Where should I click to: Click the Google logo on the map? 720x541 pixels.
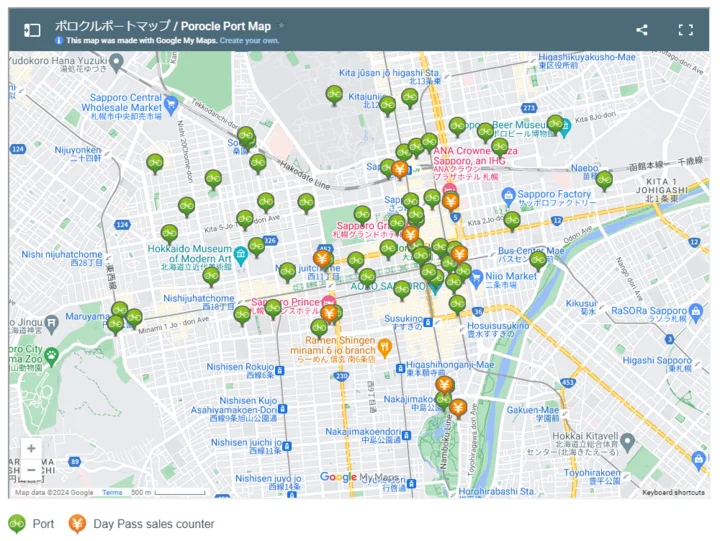coord(338,478)
